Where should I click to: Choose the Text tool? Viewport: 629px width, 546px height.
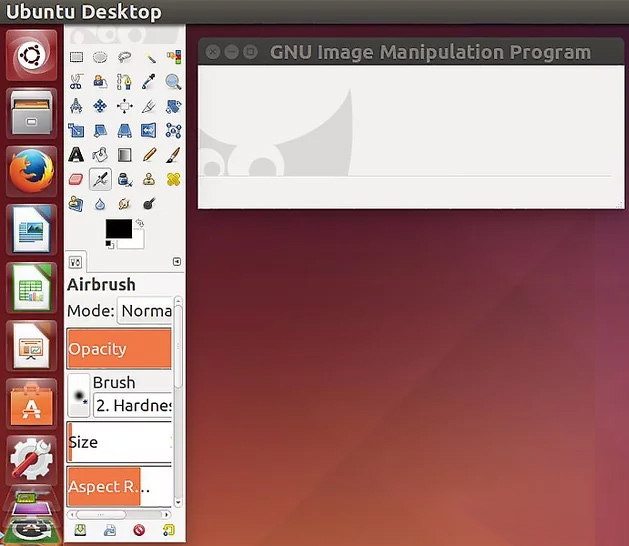76,155
